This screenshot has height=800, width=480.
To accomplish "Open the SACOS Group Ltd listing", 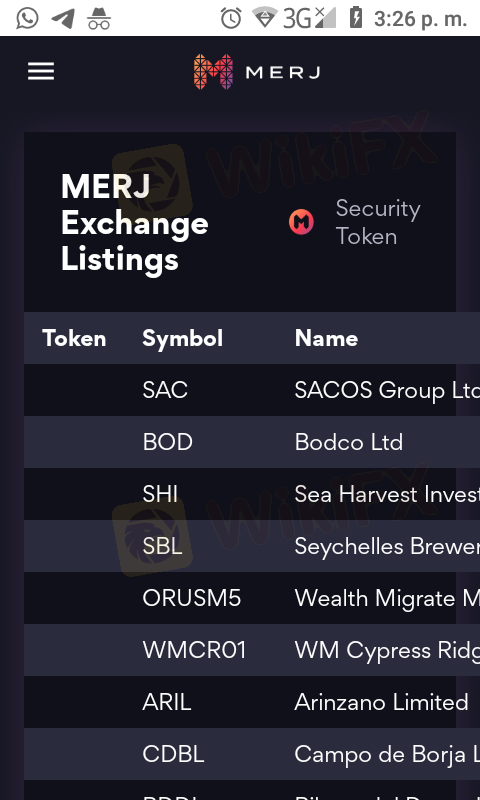I will (x=252, y=390).
